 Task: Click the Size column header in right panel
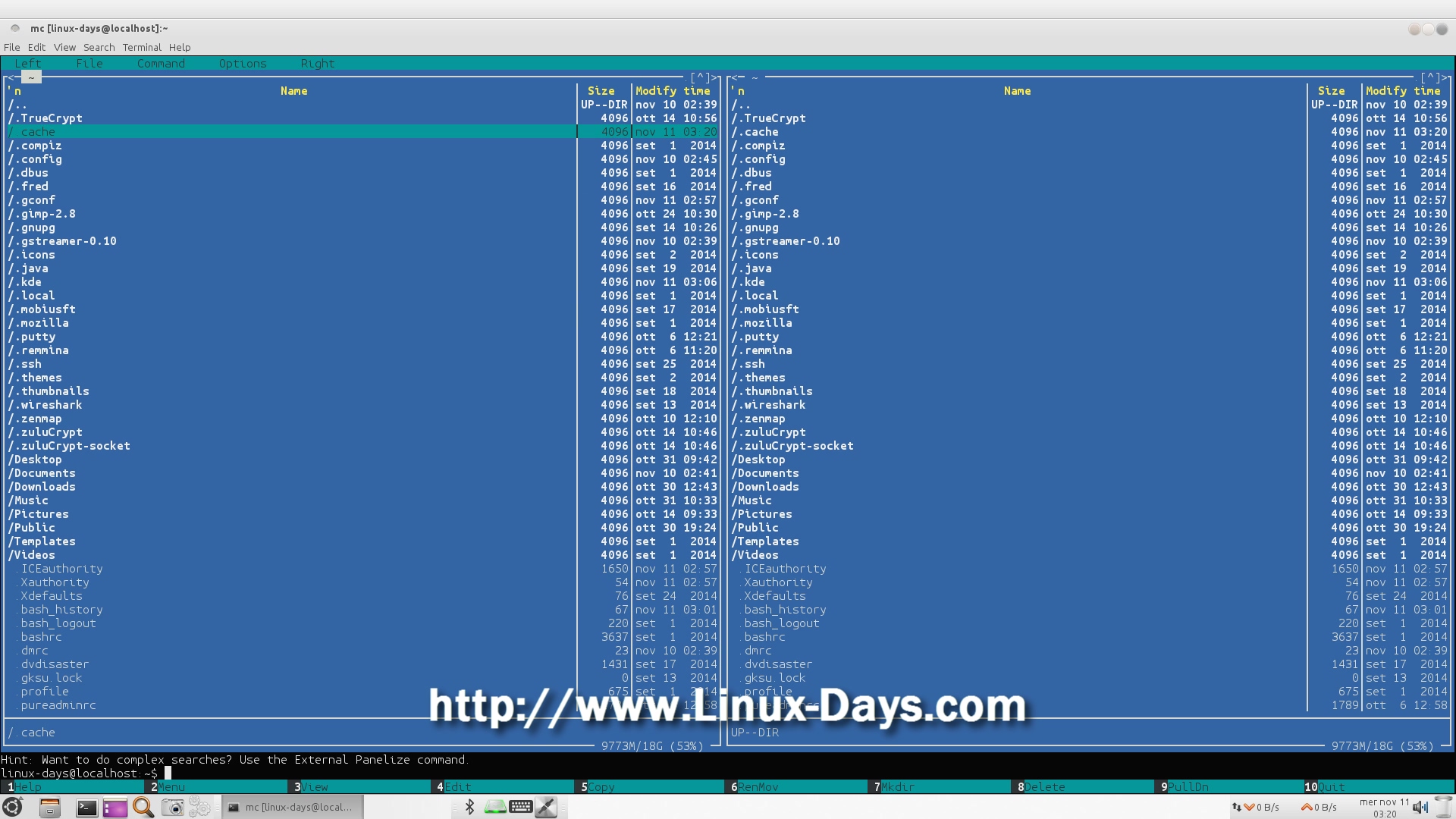point(1331,91)
